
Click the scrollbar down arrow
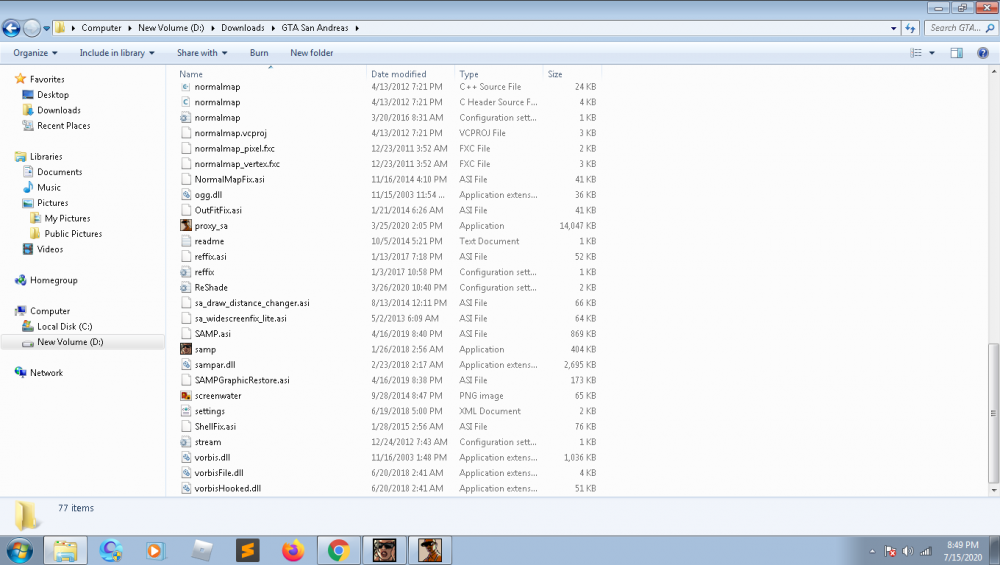pyautogui.click(x=994, y=490)
